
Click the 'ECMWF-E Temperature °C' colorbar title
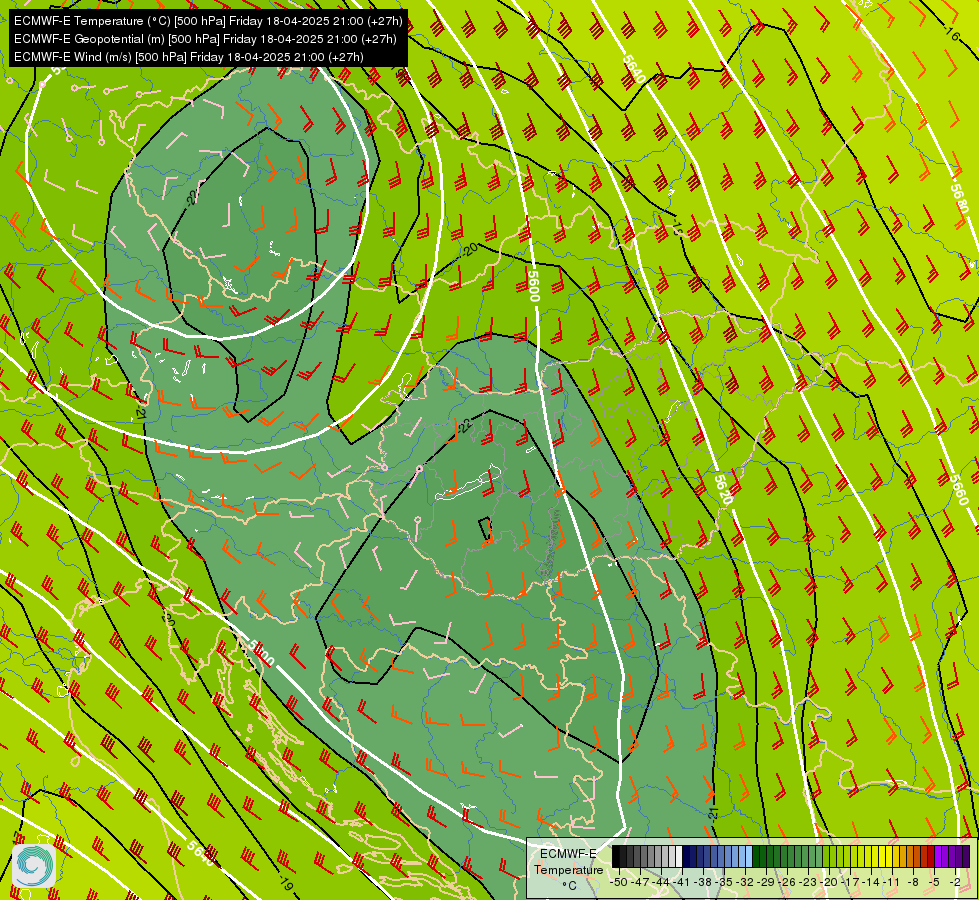pyautogui.click(x=568, y=869)
